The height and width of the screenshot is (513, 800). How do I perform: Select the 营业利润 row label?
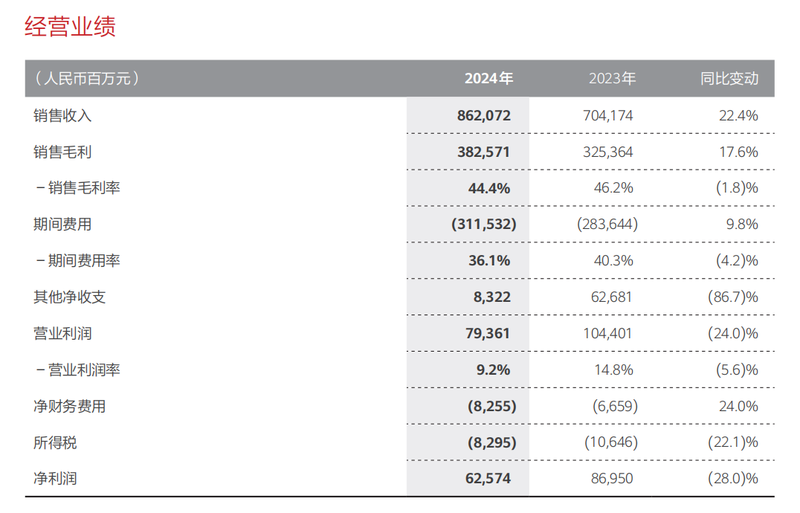tap(62, 333)
